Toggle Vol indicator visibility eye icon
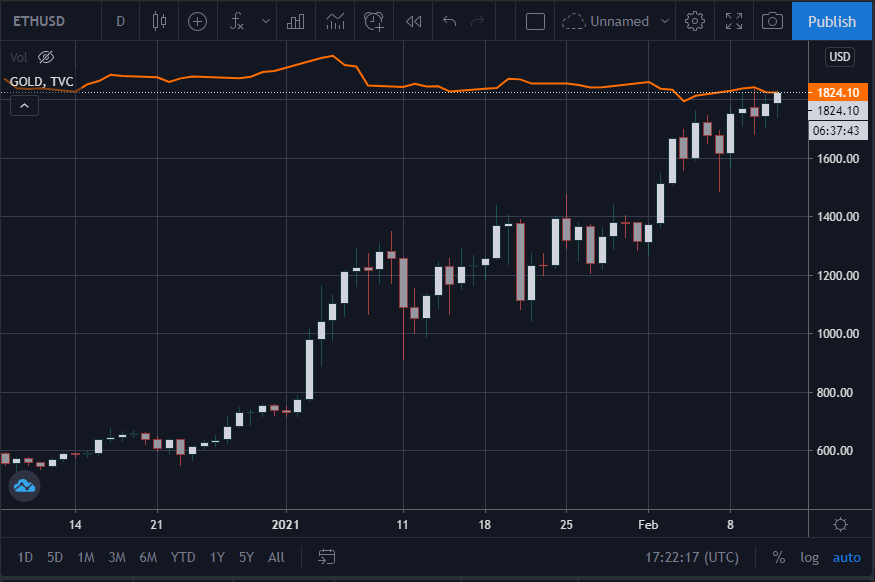Image resolution: width=875 pixels, height=582 pixels. click(46, 57)
